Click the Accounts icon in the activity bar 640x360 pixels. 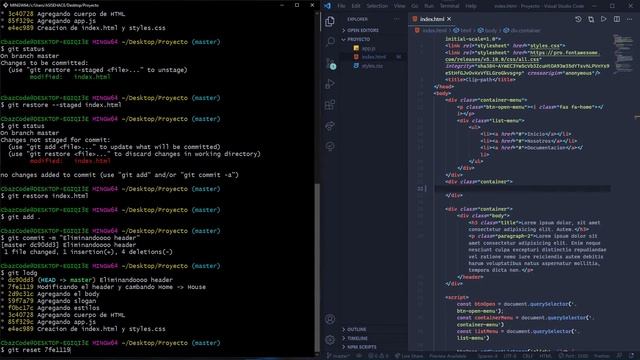pyautogui.click(x=330, y=319)
